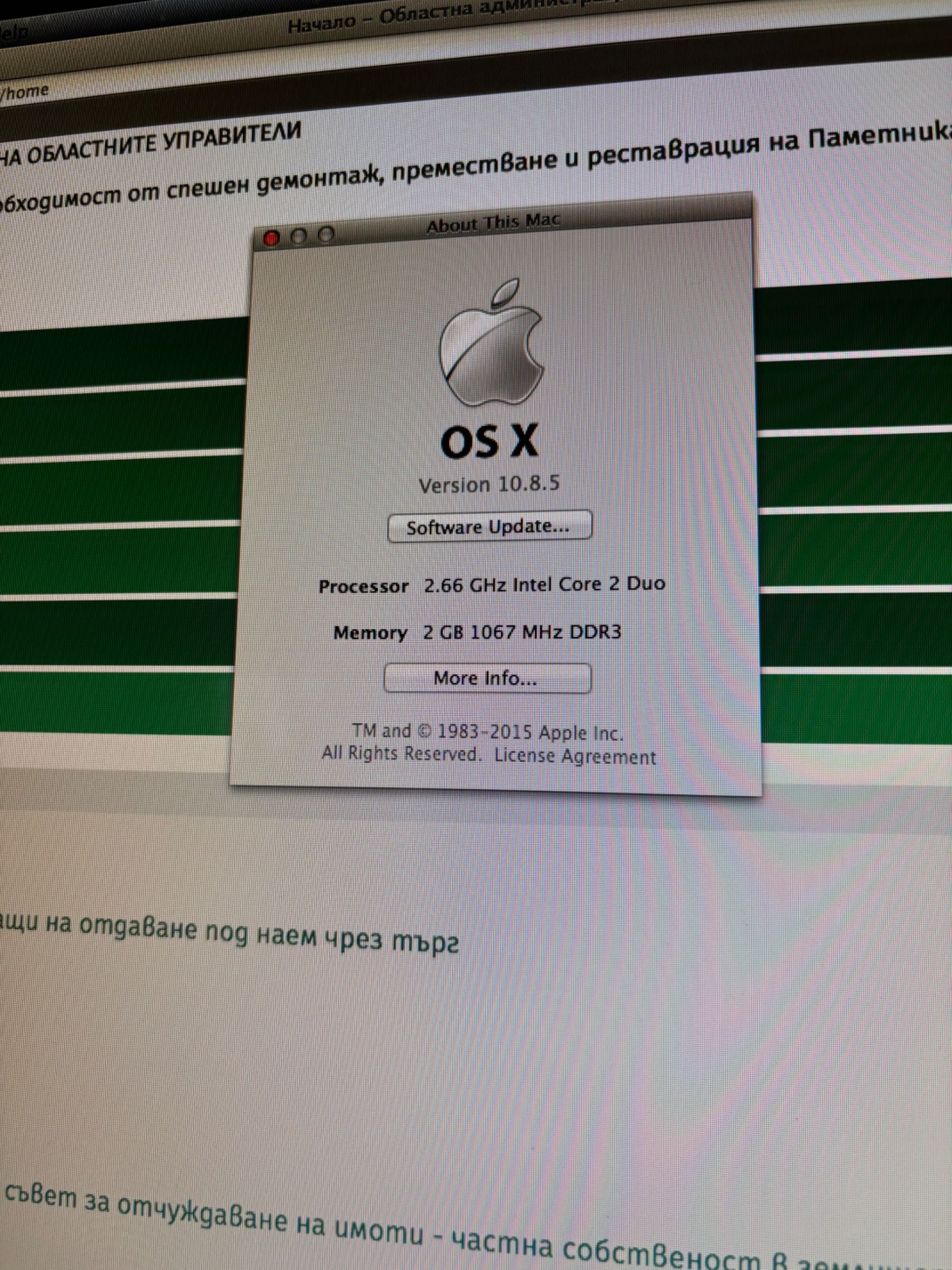Click the Memory label
This screenshot has height=1270, width=952.
pyautogui.click(x=370, y=633)
